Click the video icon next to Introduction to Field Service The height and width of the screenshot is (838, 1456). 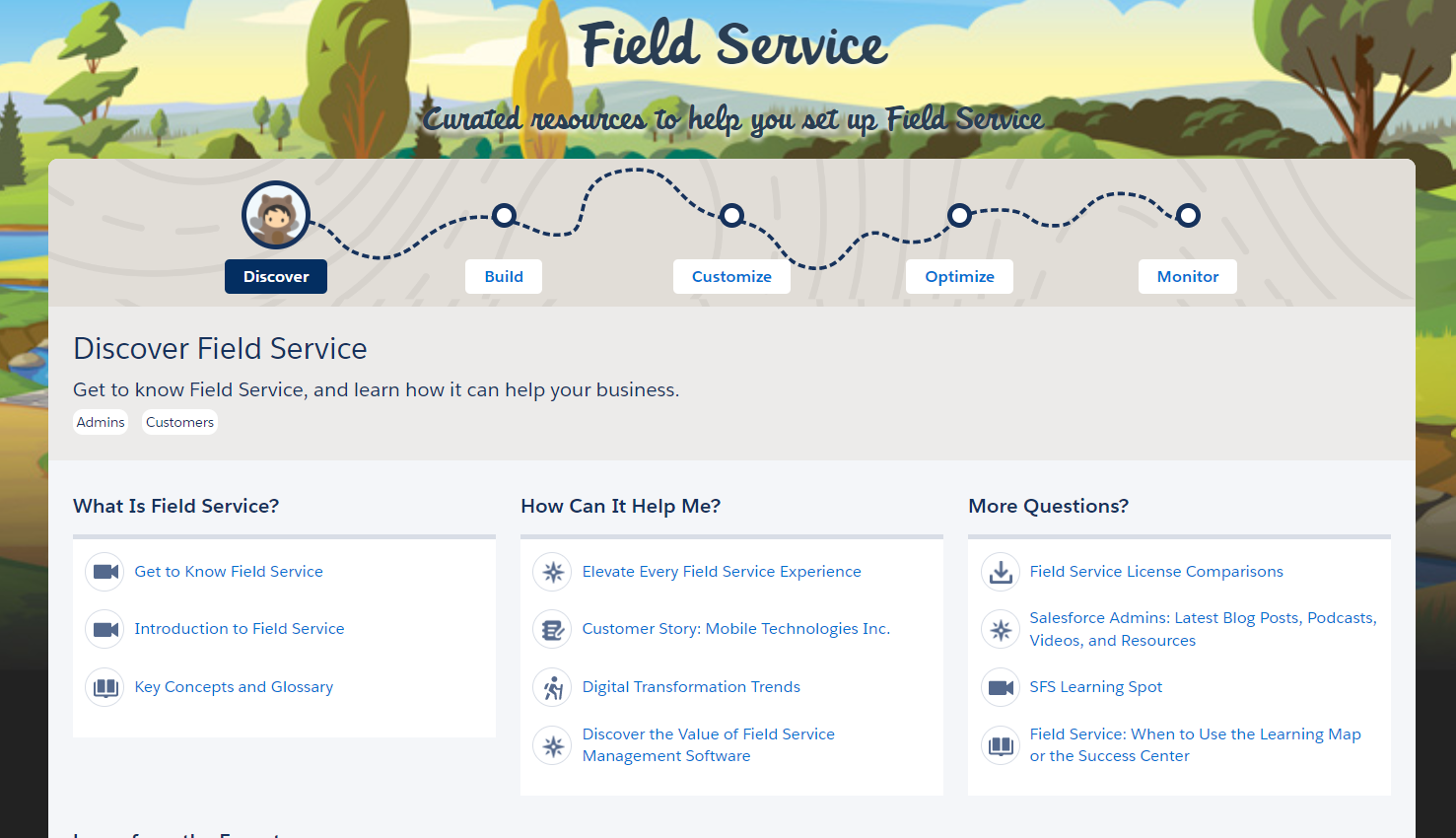[x=104, y=629]
